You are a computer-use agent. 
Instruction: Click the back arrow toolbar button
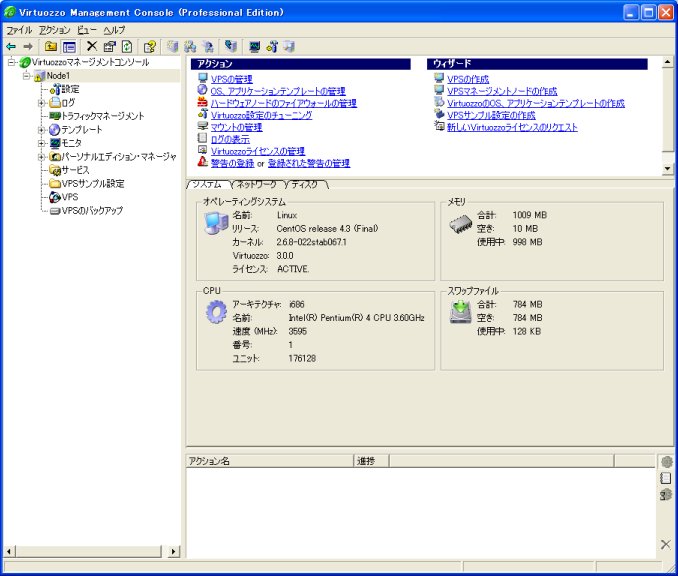(11, 46)
